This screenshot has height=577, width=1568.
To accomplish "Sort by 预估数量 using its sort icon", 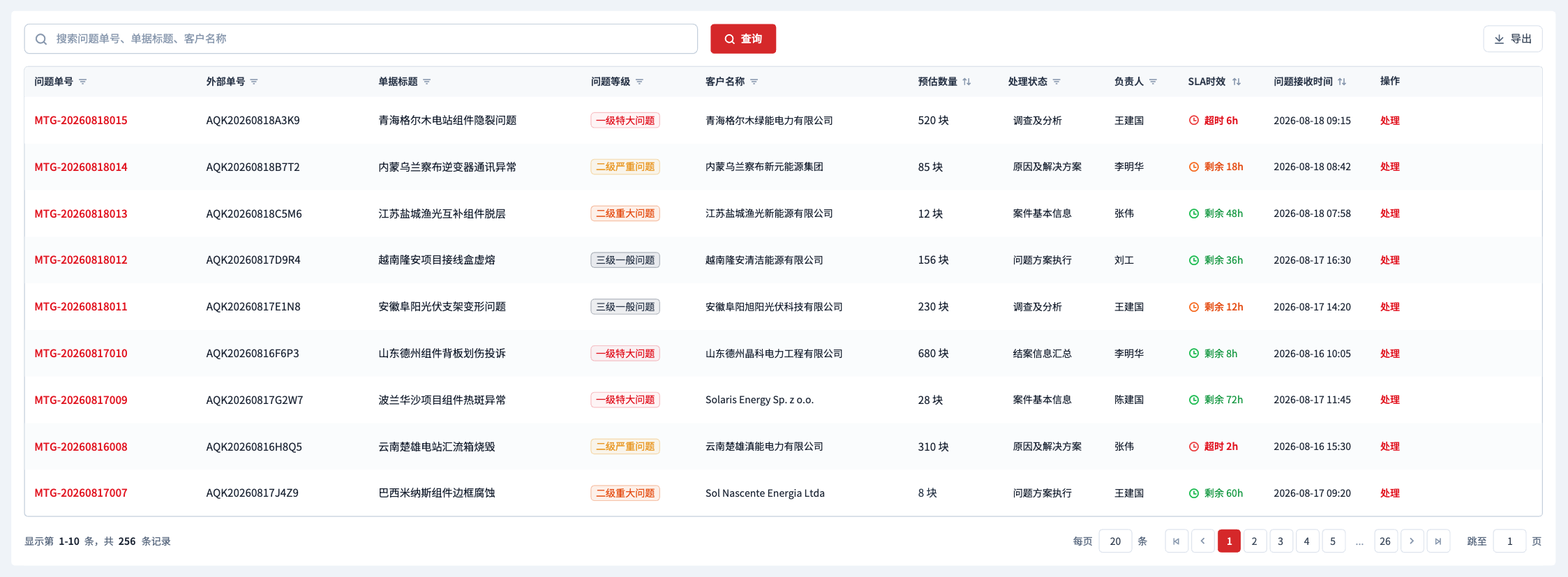I will [966, 82].
